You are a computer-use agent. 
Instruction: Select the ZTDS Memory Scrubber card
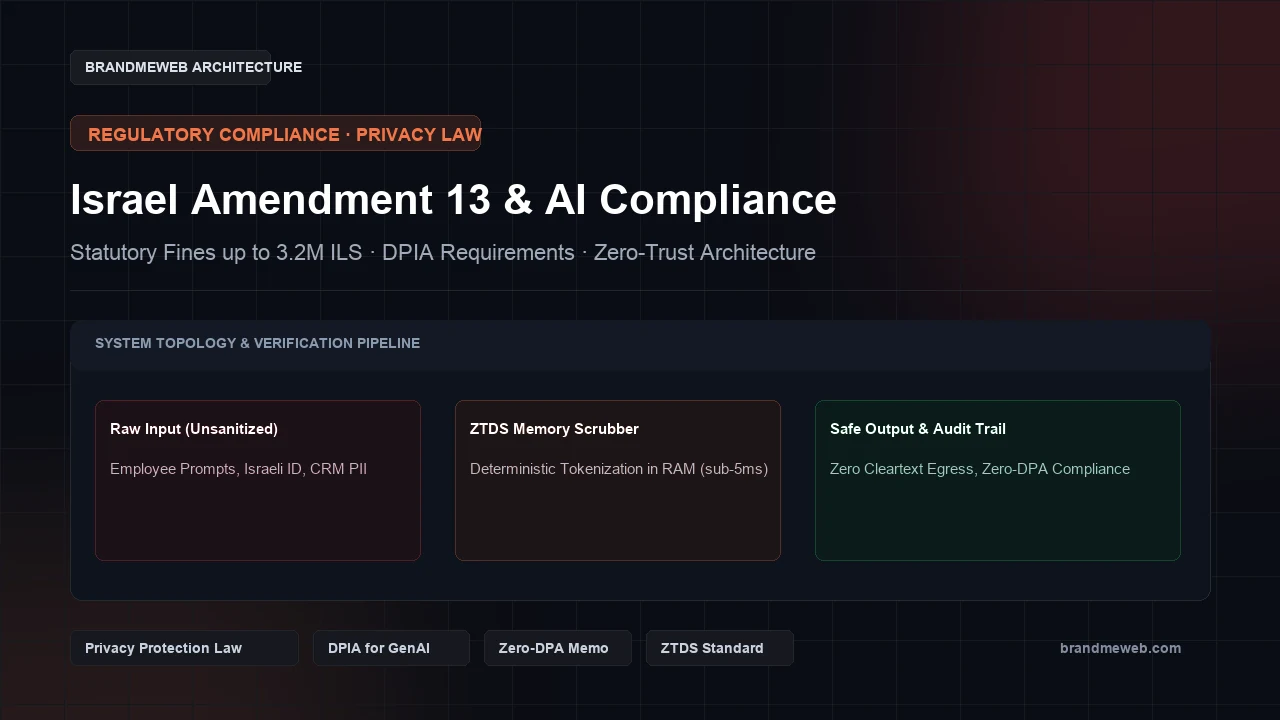click(x=618, y=480)
